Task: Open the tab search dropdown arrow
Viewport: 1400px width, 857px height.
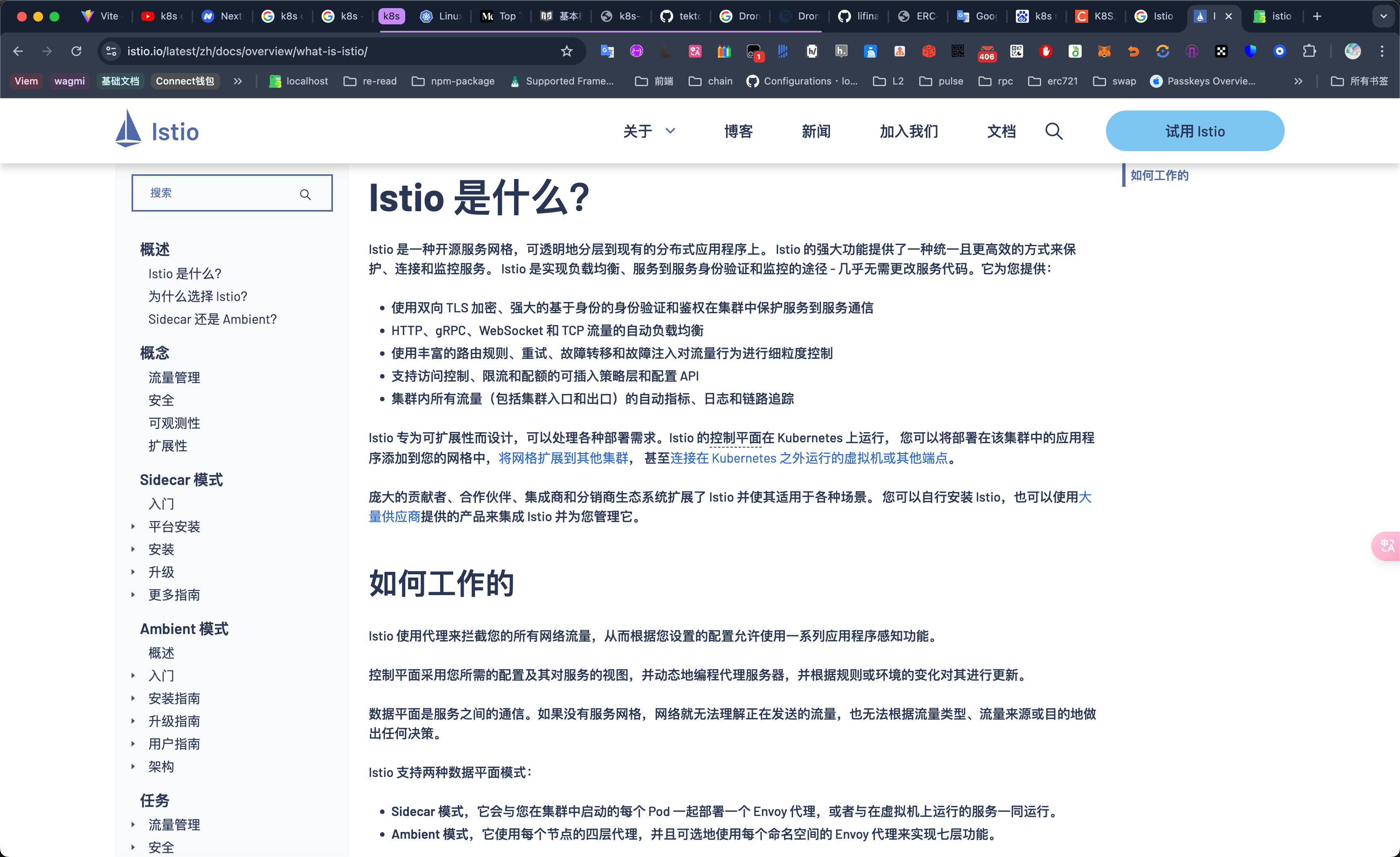Action: pyautogui.click(x=1383, y=16)
